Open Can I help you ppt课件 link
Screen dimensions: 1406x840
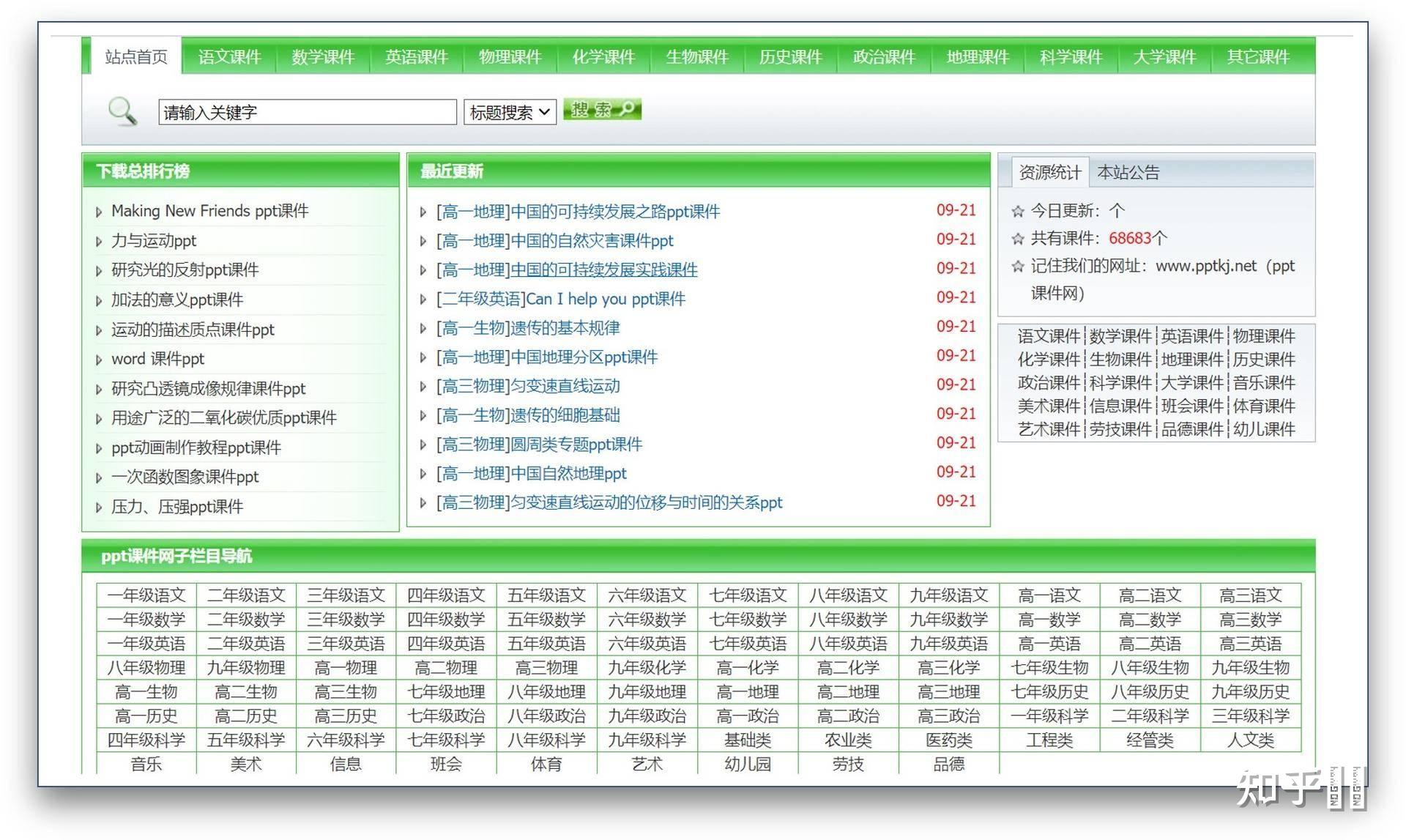tap(606, 299)
